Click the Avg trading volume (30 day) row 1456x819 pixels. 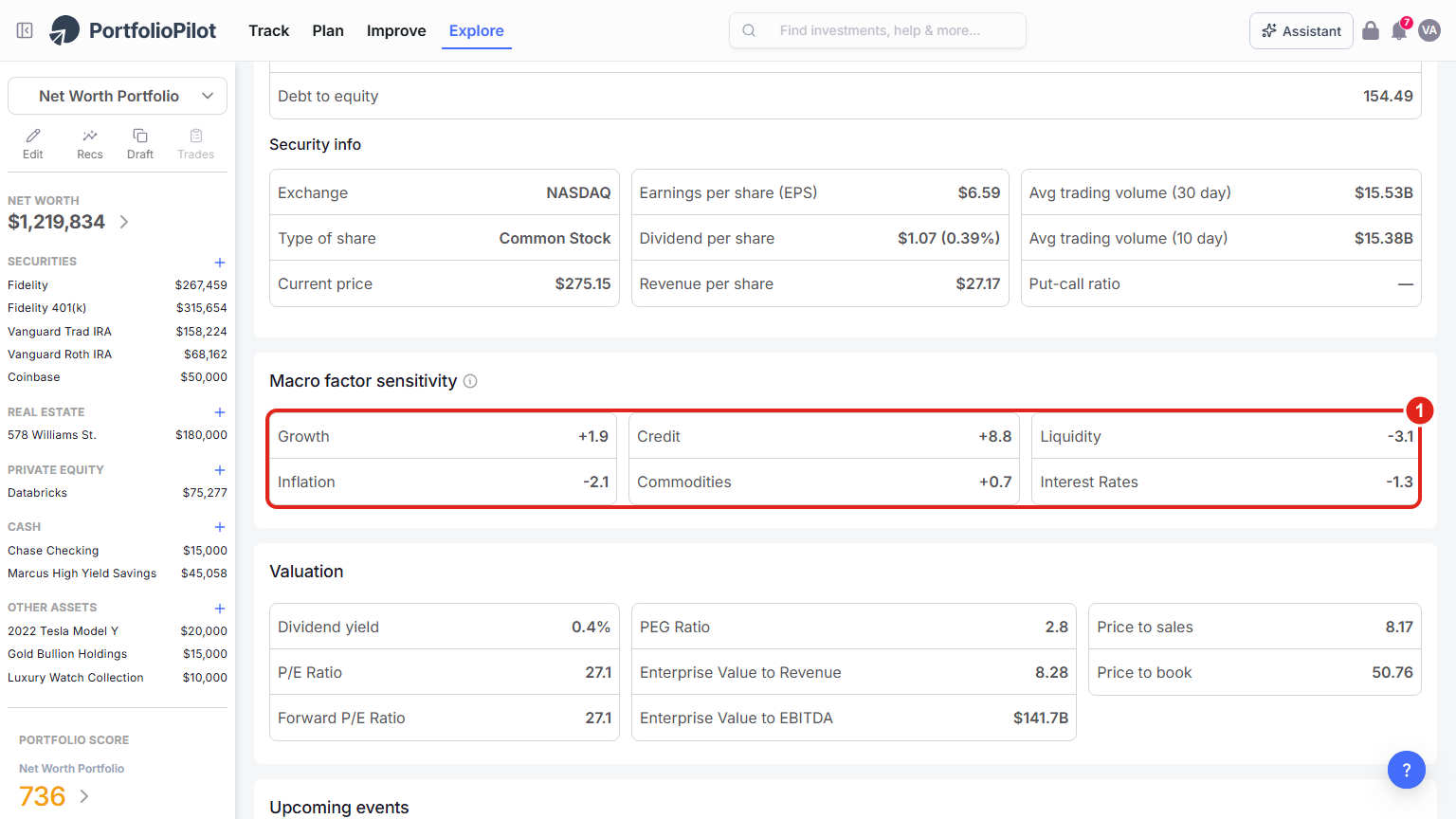(1221, 192)
